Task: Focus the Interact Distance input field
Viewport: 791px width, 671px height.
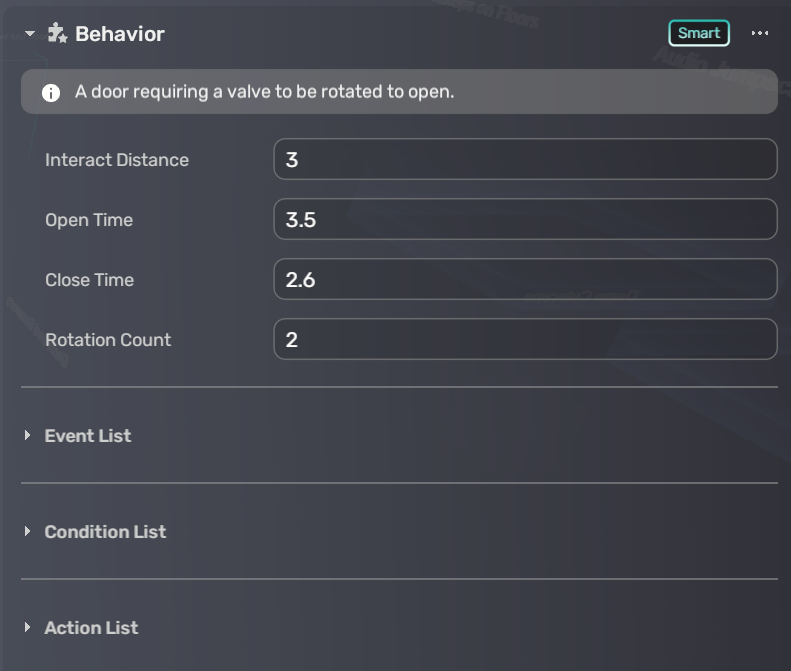Action: [525, 160]
